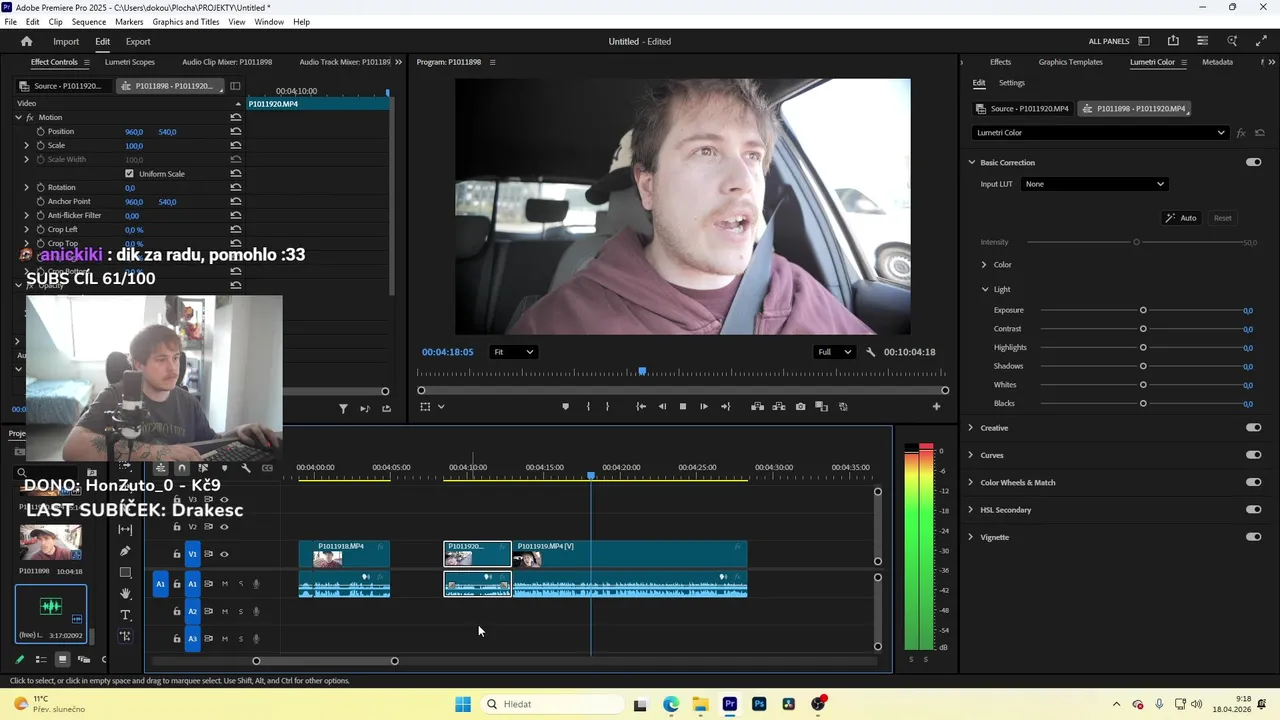Select the Type tool

coord(125,615)
